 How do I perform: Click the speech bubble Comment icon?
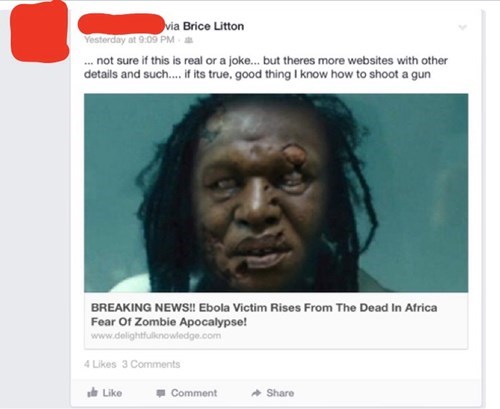pos(161,393)
